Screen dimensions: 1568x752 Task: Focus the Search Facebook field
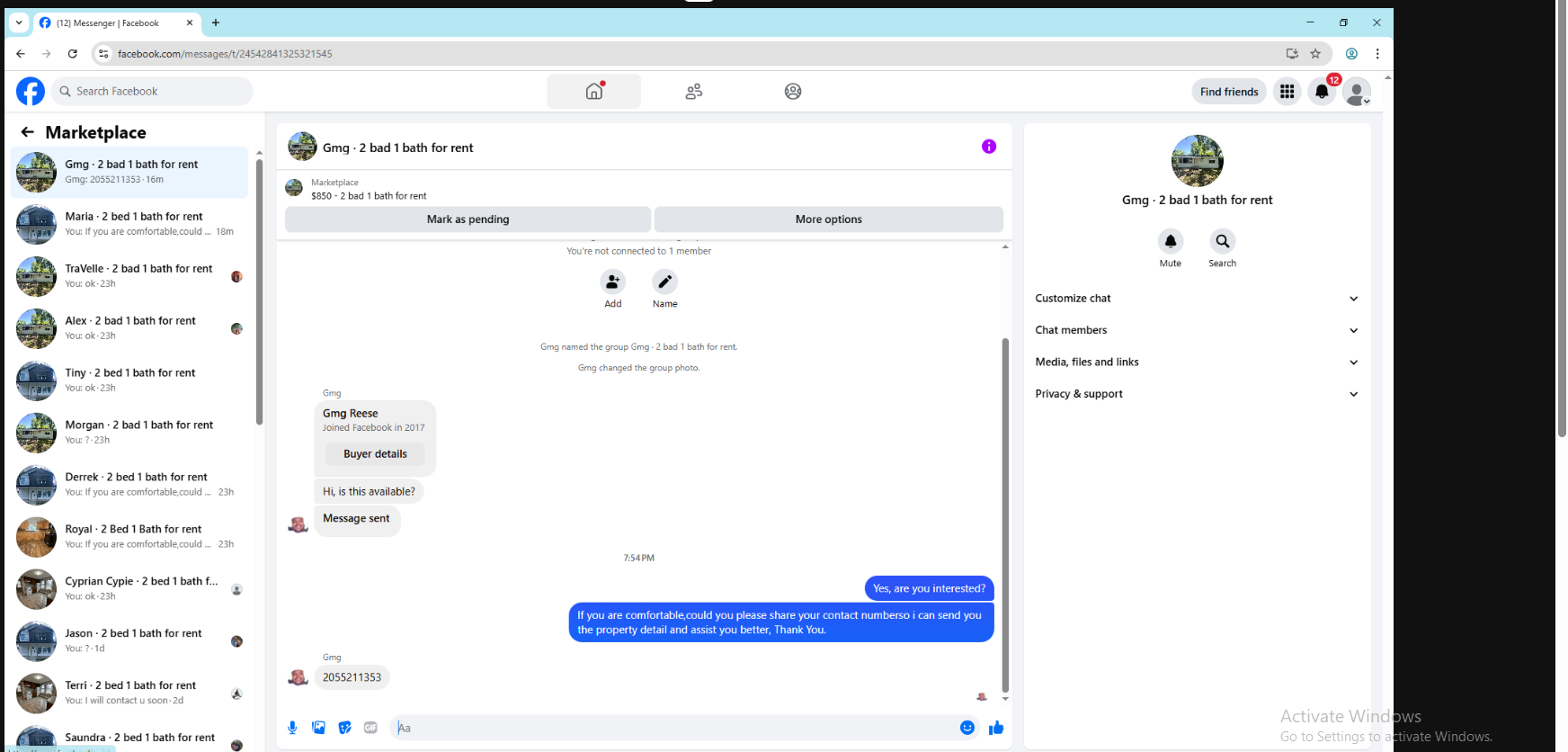point(152,92)
